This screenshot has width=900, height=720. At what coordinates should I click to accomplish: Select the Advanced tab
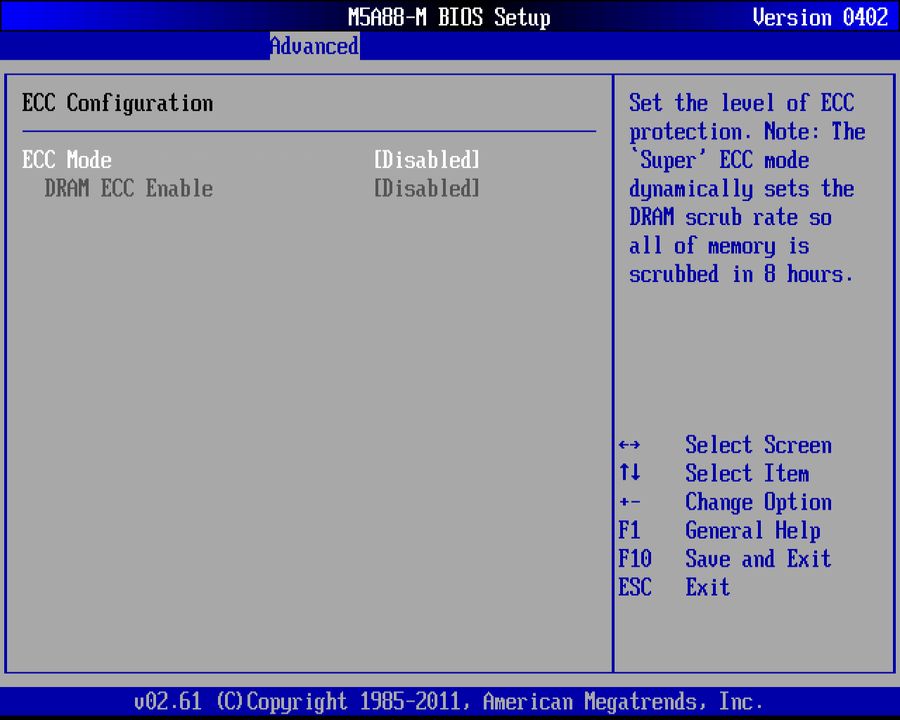point(315,46)
